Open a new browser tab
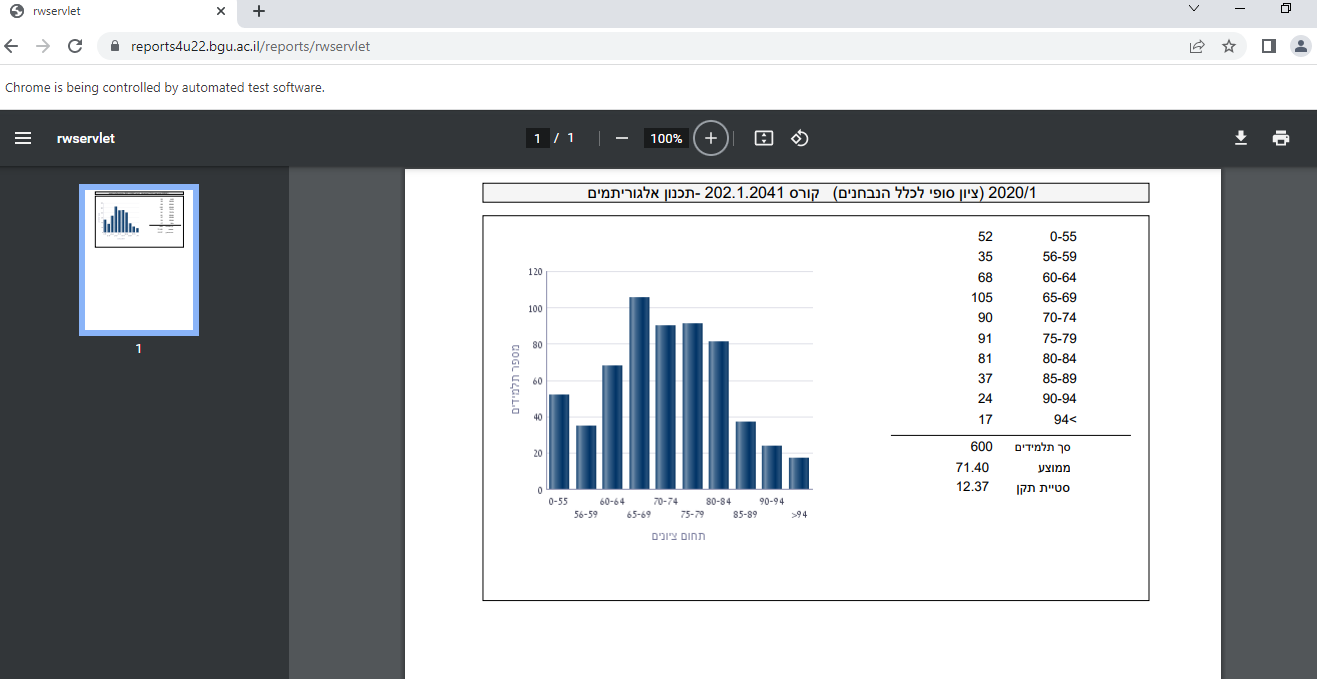Viewport: 1317px width, 679px height. [258, 11]
